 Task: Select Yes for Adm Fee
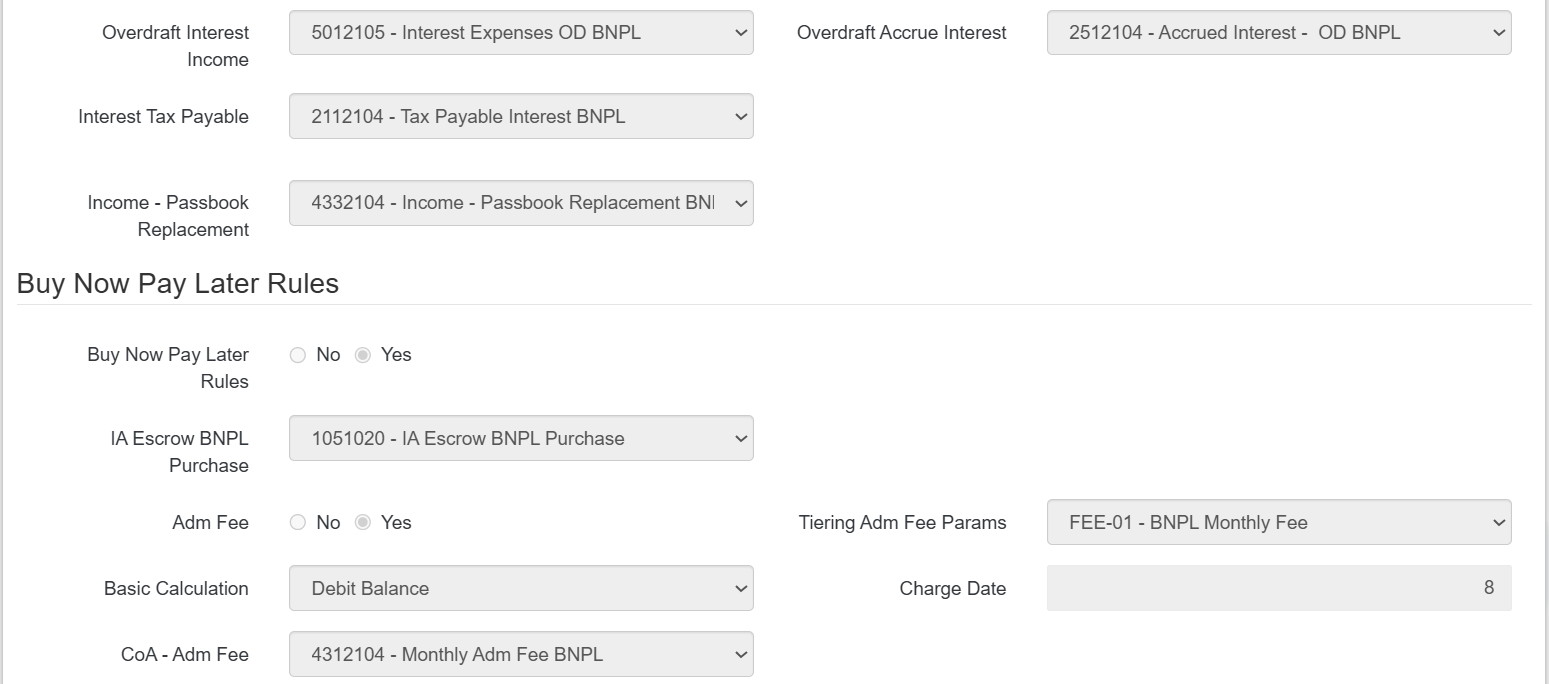[363, 522]
